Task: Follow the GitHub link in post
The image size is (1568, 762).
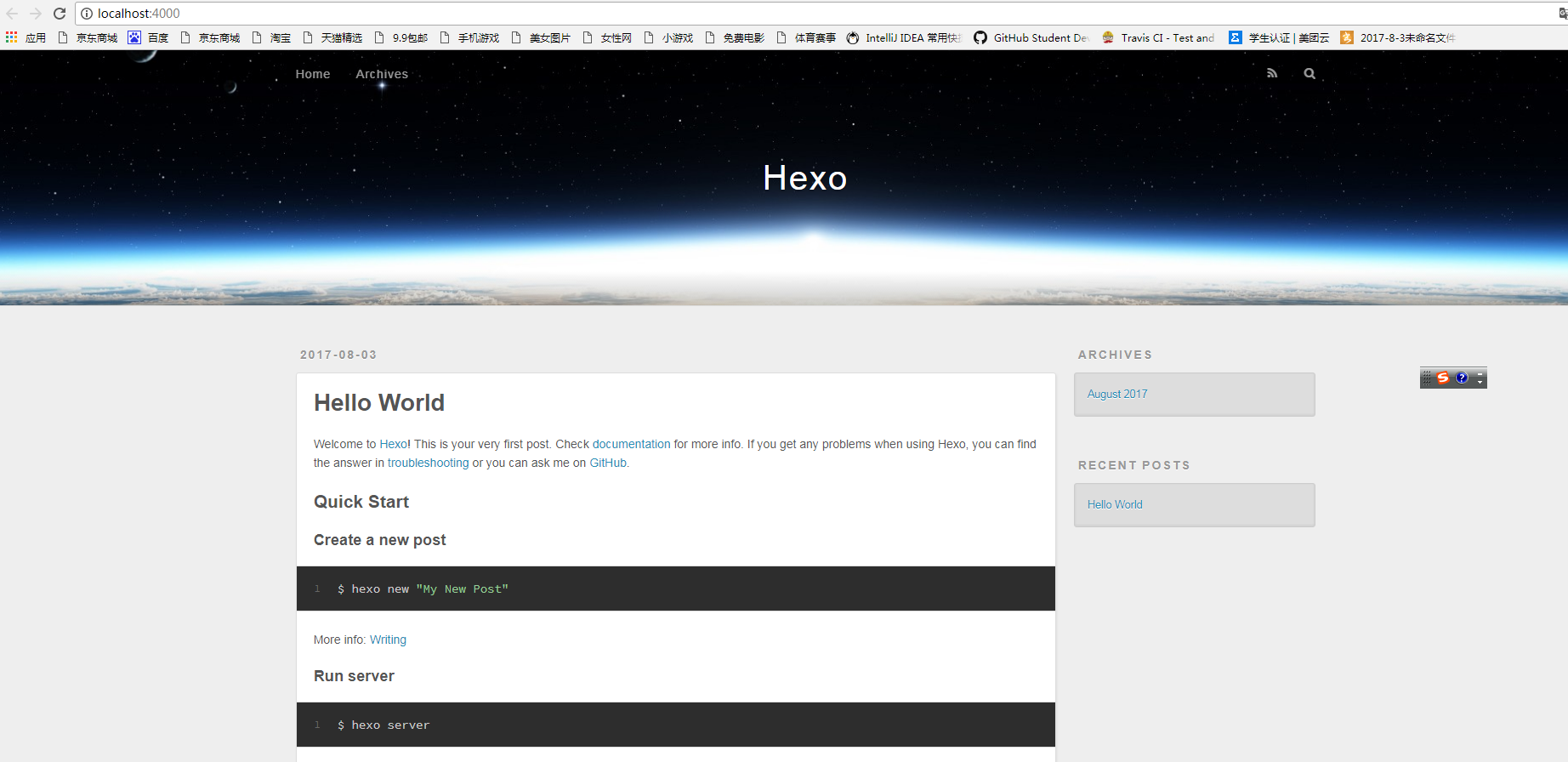Action: (608, 463)
